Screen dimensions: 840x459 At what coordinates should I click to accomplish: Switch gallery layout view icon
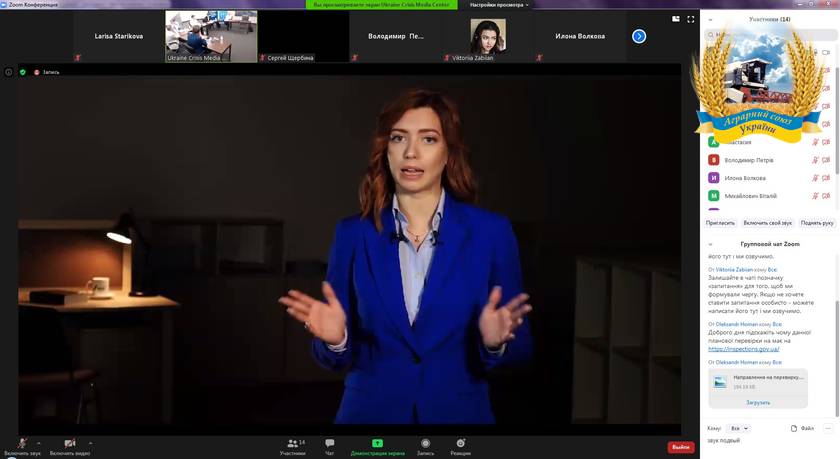pos(676,19)
